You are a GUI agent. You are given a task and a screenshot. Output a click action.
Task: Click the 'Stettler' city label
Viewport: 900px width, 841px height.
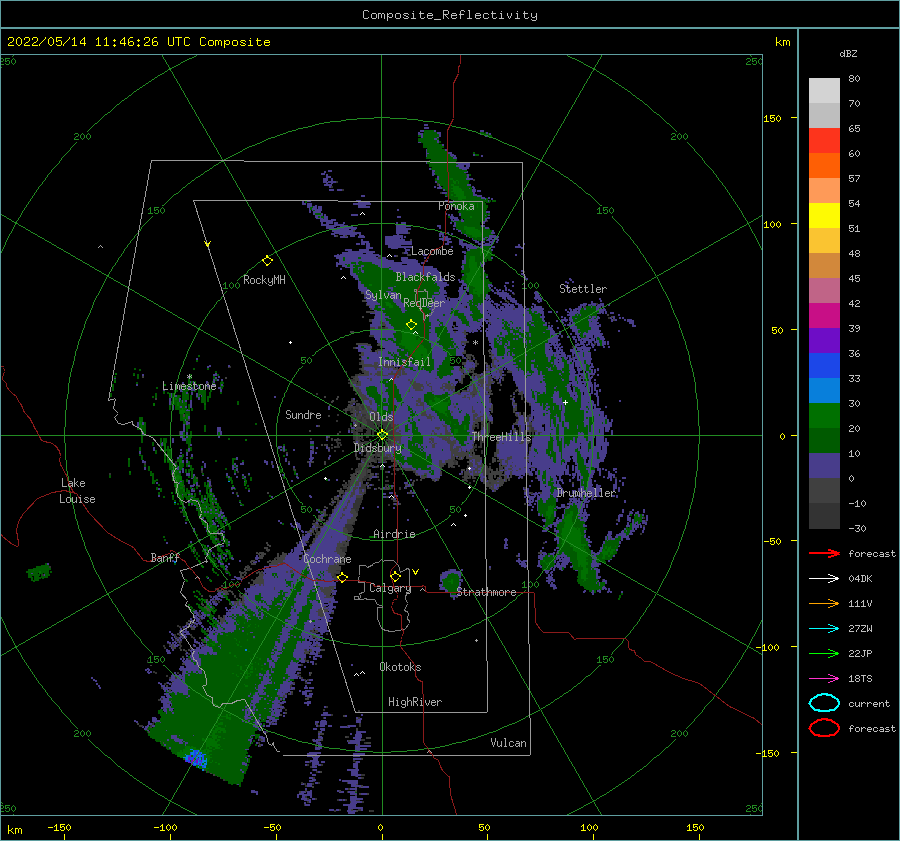[x=583, y=289]
